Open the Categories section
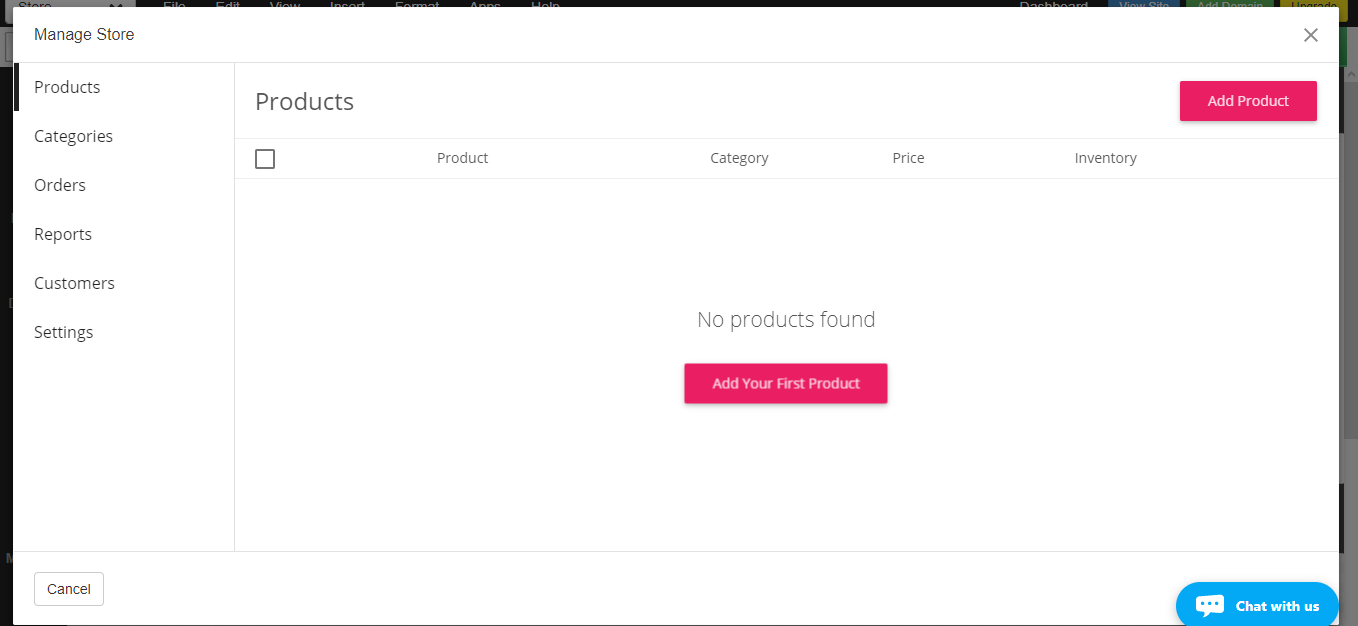This screenshot has width=1358, height=626. [73, 136]
